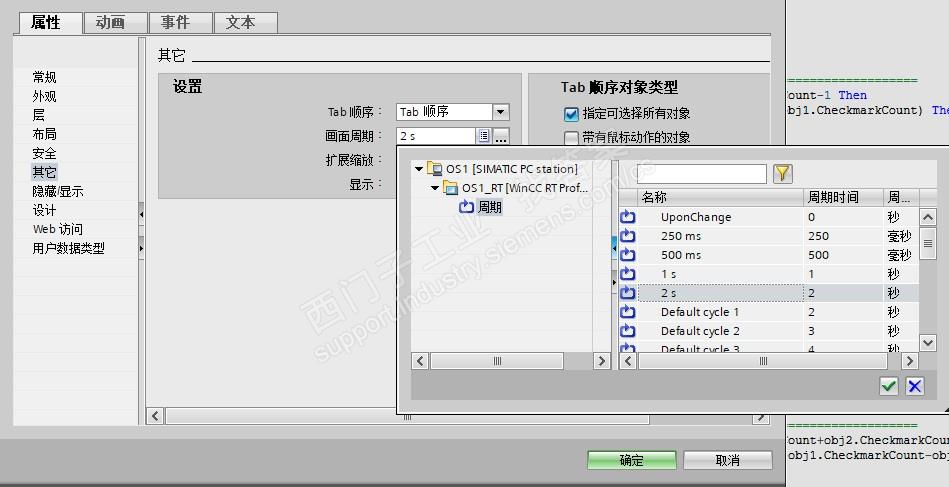
Task: Click the cycle time value 250
Action: click(818, 236)
